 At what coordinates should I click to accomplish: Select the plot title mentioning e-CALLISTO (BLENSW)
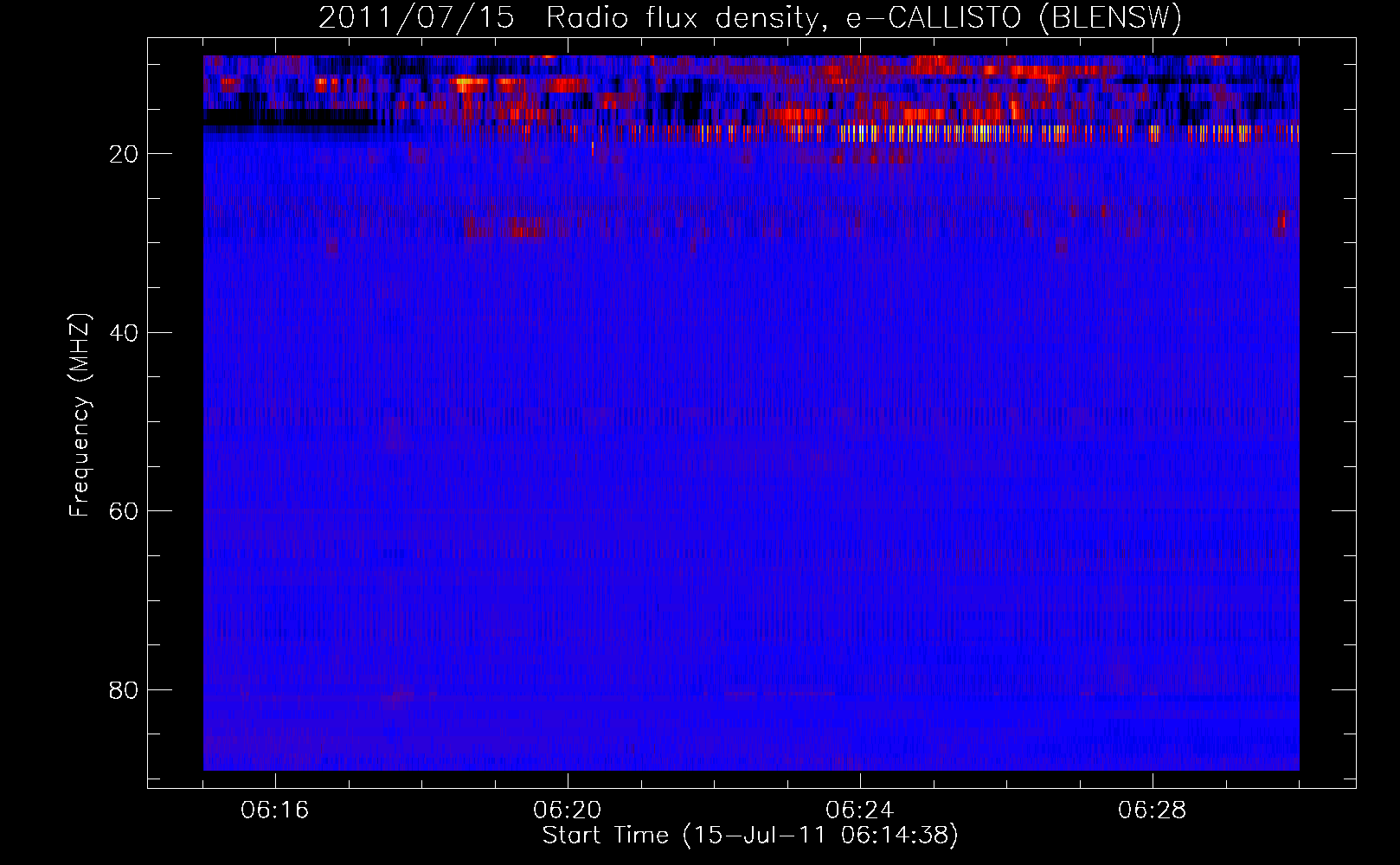click(750, 17)
